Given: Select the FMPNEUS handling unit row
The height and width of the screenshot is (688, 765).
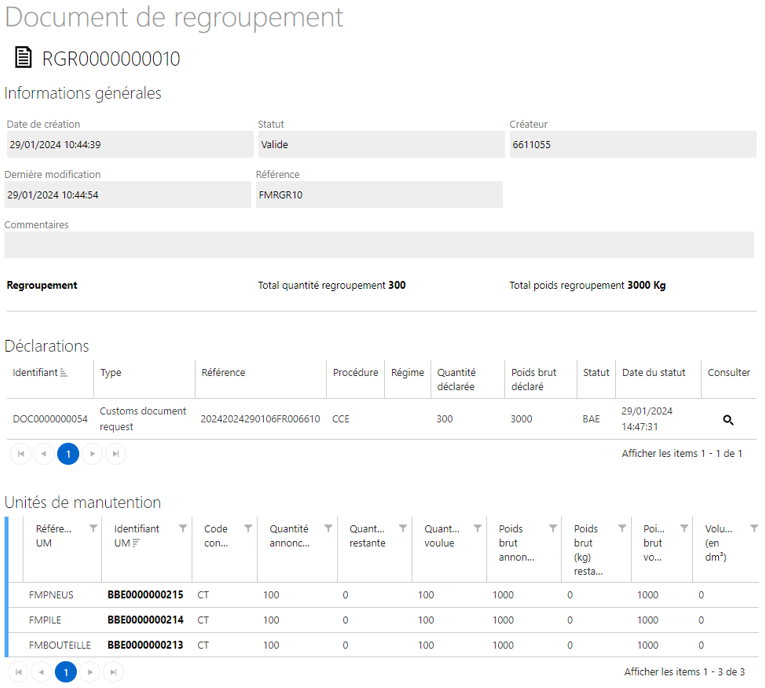Looking at the screenshot, I should coord(383,595).
